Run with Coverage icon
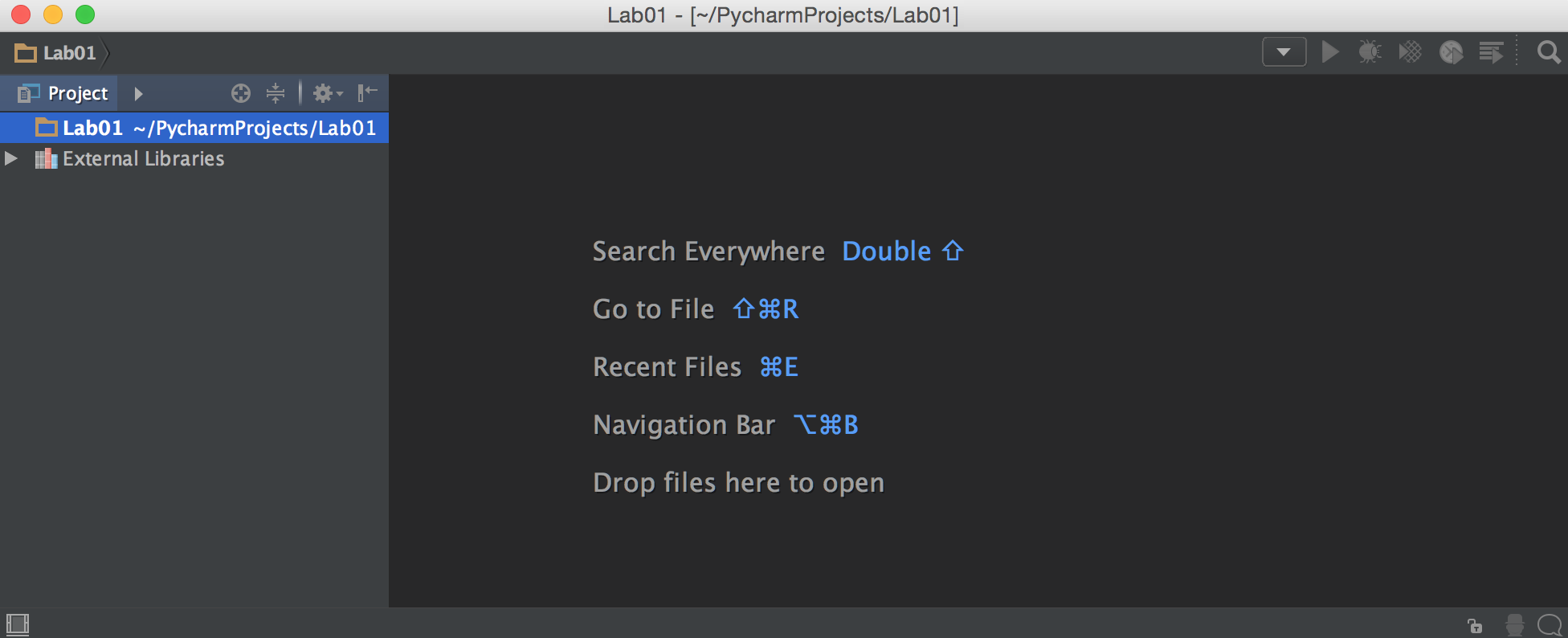 coord(1410,52)
